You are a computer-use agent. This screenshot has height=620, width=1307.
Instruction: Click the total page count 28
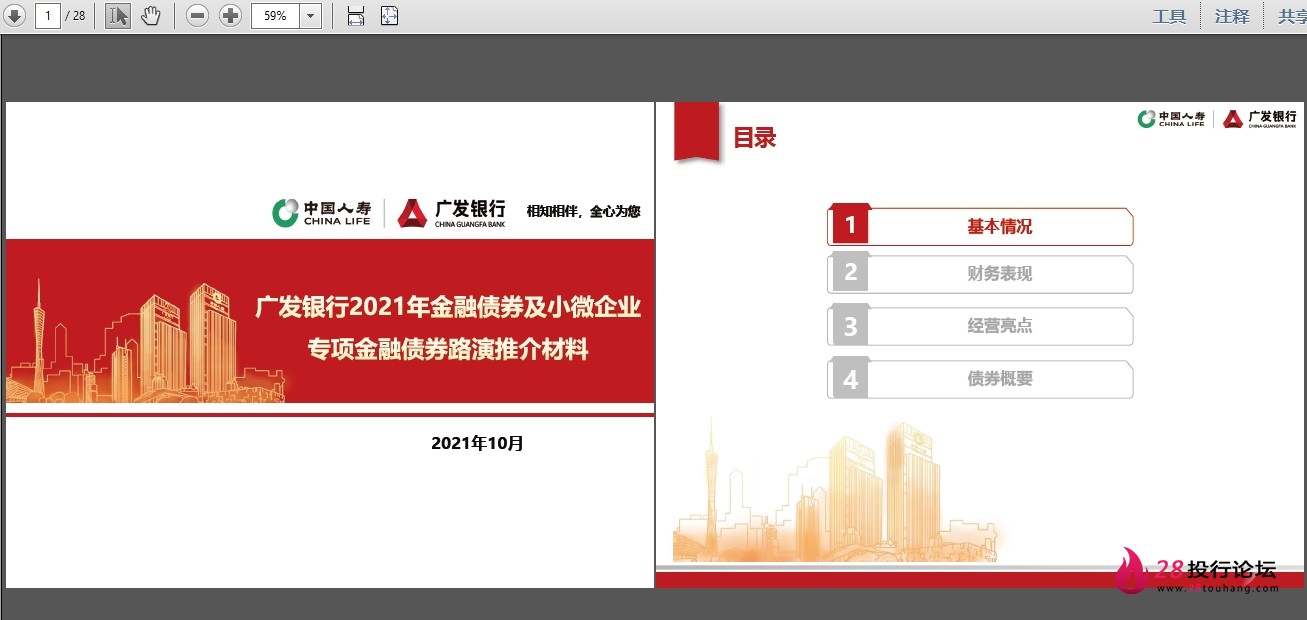pyautogui.click(x=78, y=16)
